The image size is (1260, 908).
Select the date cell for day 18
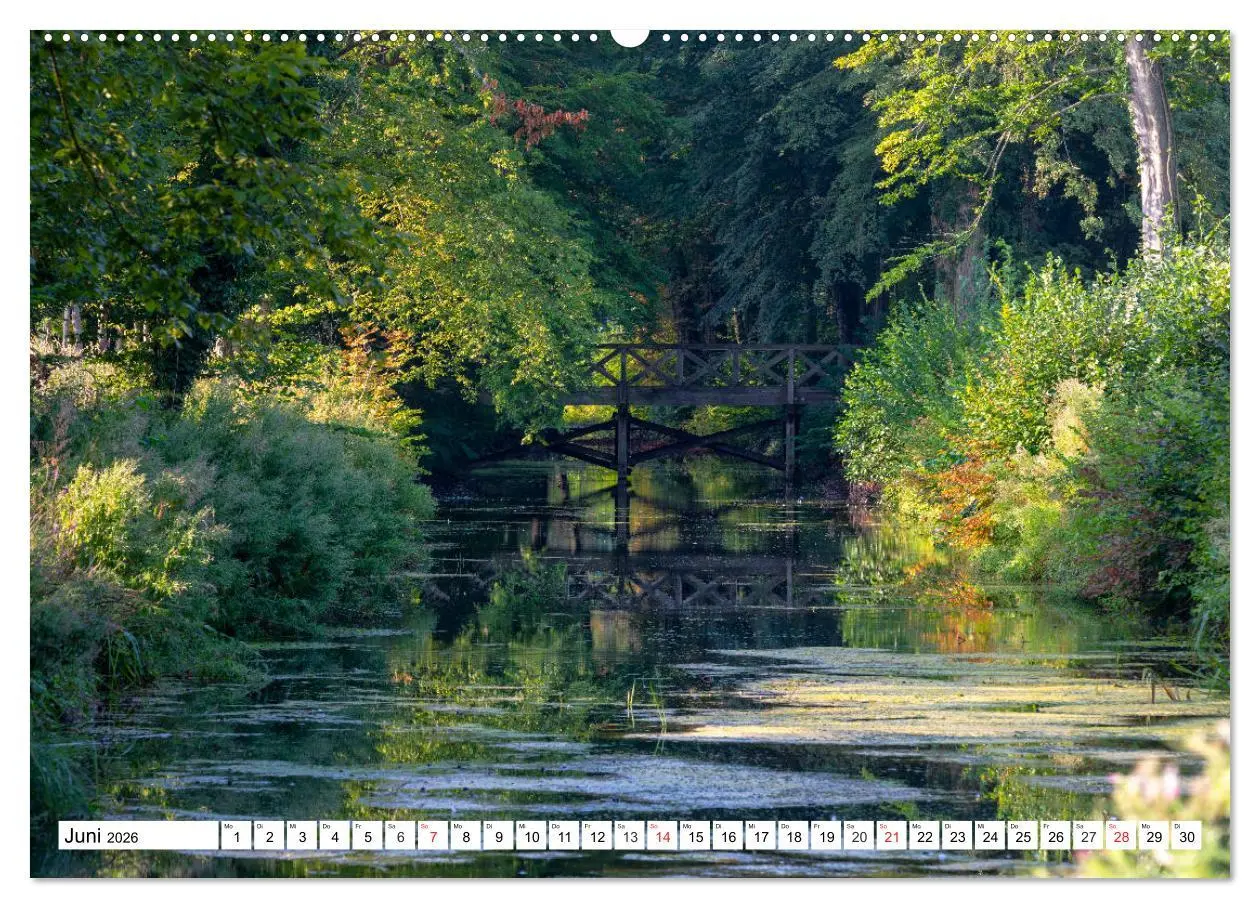[793, 836]
